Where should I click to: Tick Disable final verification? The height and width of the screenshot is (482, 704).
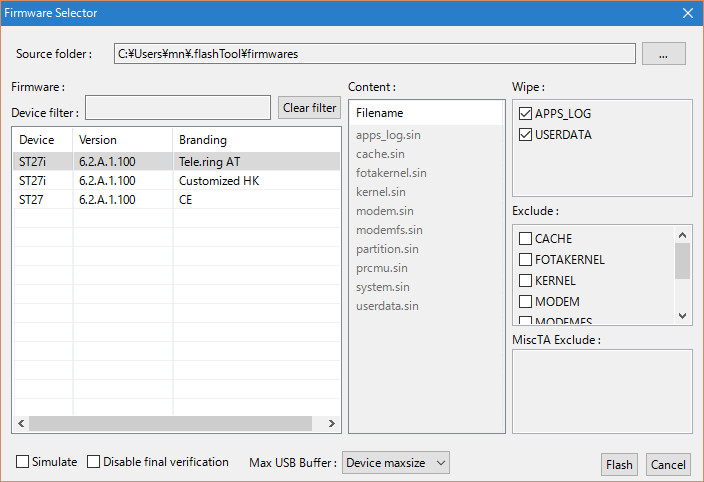[94, 462]
